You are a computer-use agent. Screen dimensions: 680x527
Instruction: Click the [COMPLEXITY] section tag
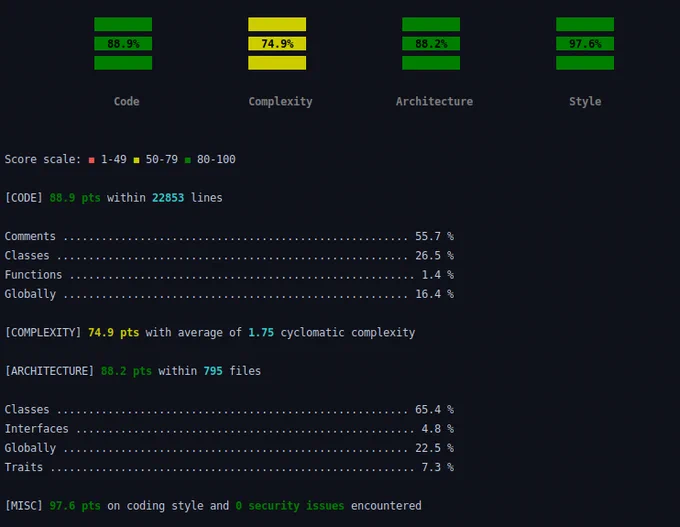[43, 333]
